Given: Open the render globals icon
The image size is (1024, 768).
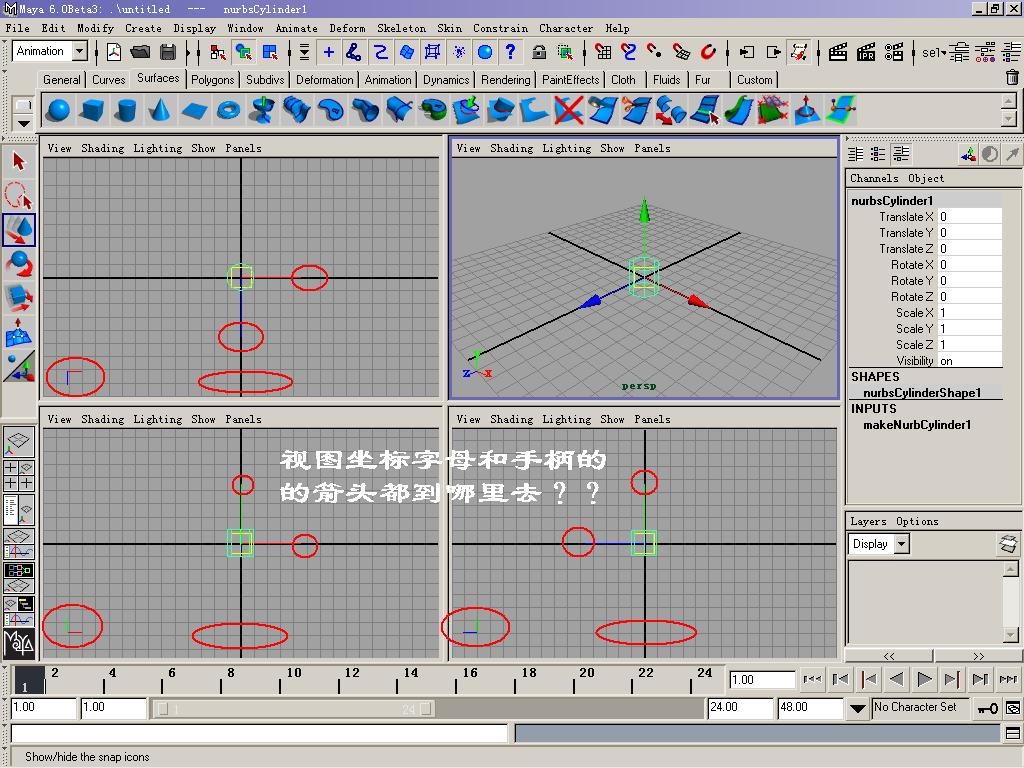Looking at the screenshot, I should pyautogui.click(x=893, y=52).
